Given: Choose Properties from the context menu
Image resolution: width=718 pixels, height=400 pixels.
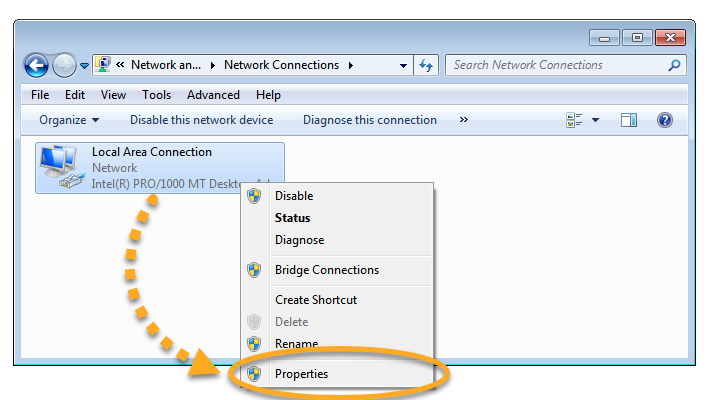Looking at the screenshot, I should tap(301, 374).
